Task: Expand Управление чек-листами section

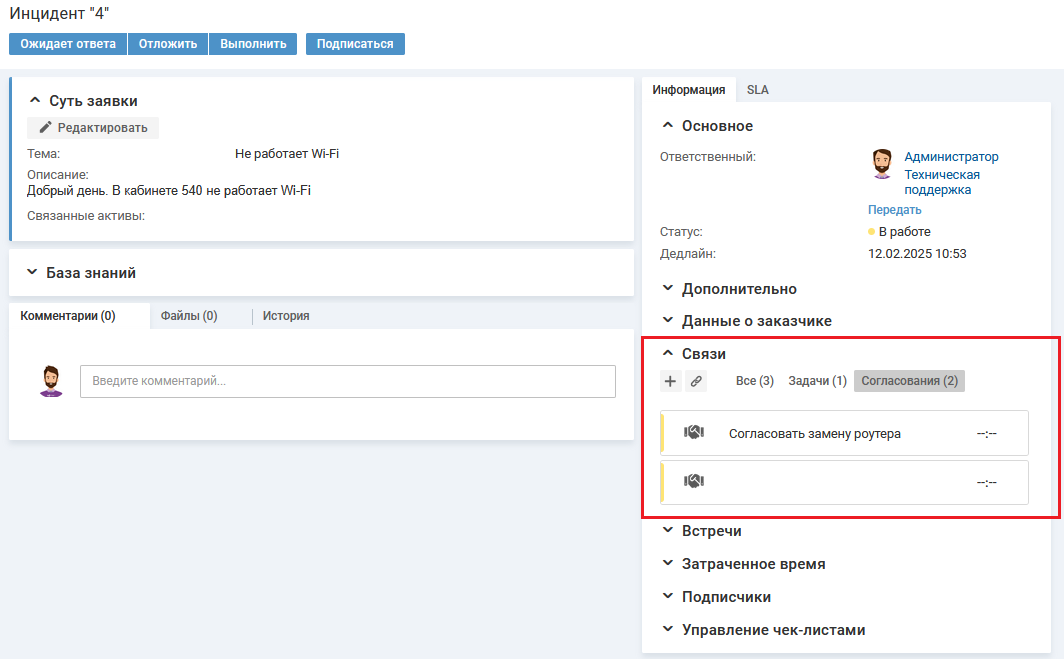Action: [x=668, y=630]
